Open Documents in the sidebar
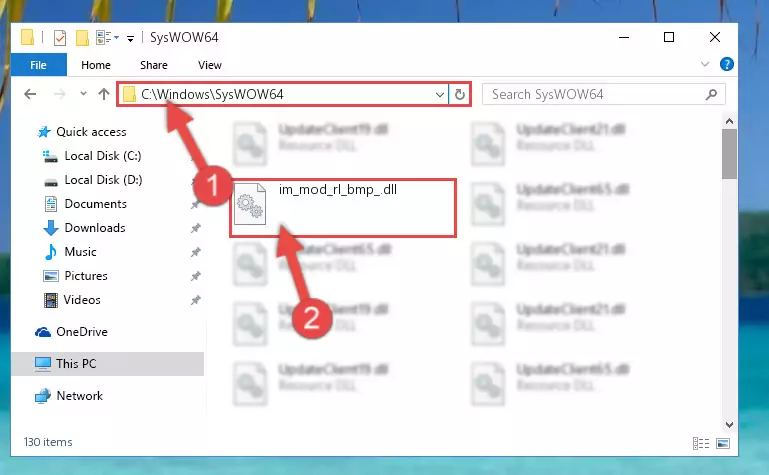 (x=96, y=204)
